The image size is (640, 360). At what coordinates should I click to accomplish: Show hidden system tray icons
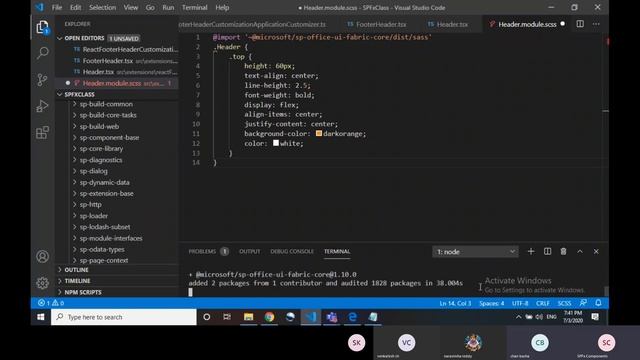click(x=518, y=317)
